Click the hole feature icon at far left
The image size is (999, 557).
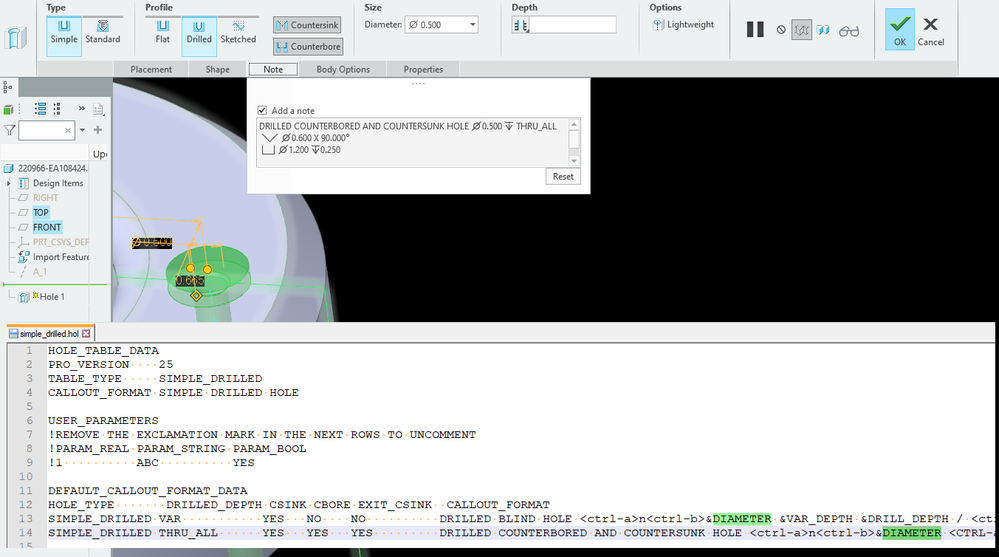pyautogui.click(x=16, y=38)
